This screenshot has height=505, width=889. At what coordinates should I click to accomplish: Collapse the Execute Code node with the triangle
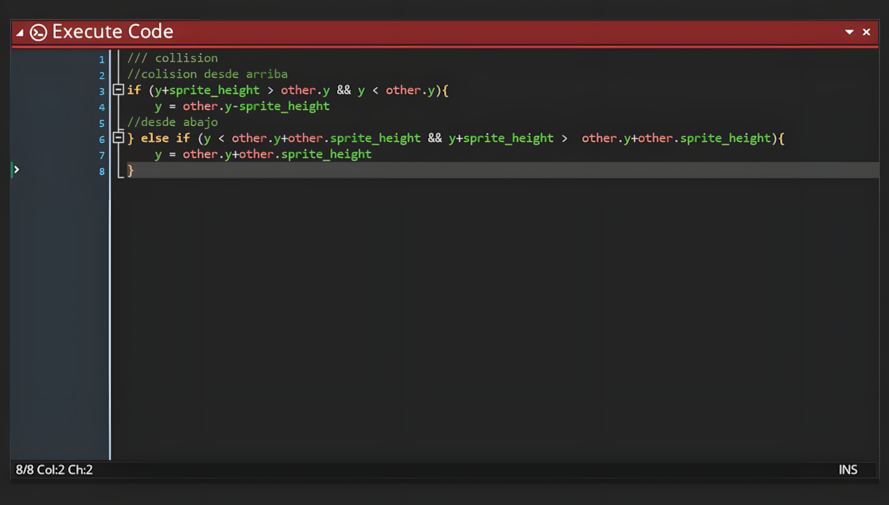click(x=20, y=33)
